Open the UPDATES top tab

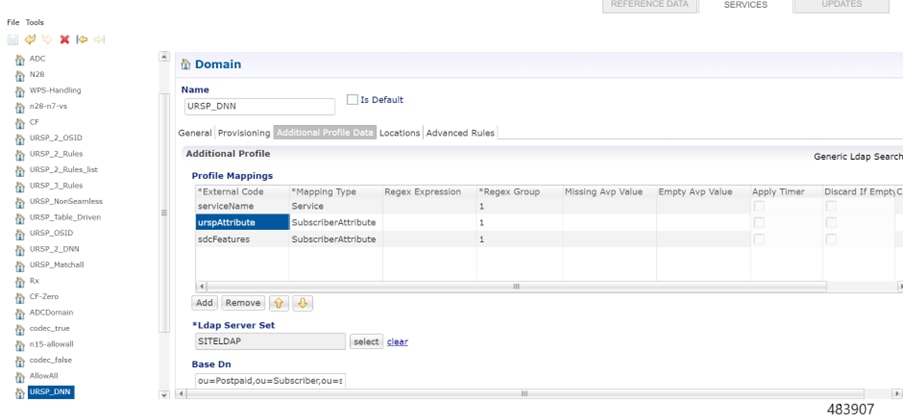pos(841,5)
